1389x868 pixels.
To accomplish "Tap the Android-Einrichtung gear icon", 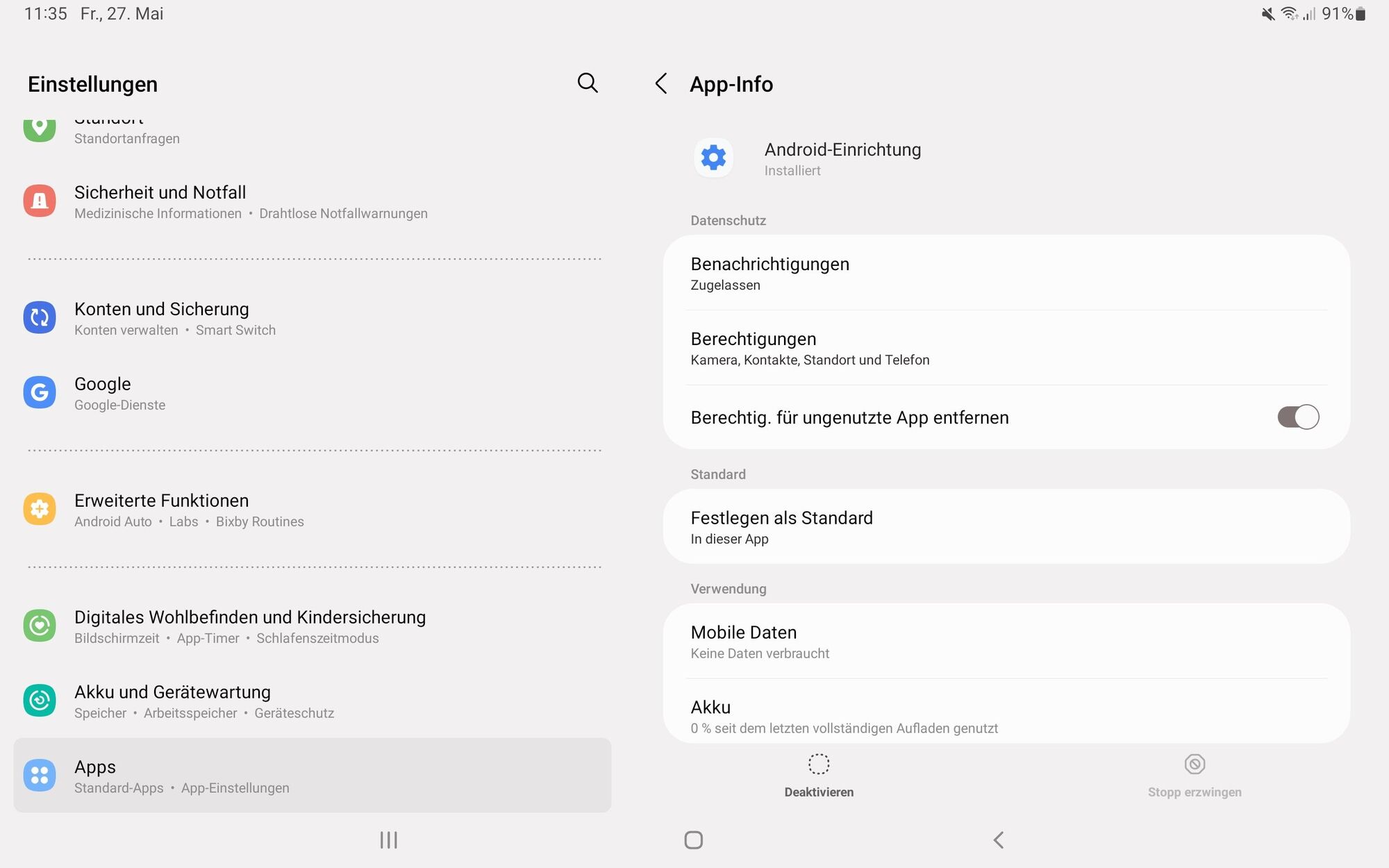I will click(x=713, y=158).
